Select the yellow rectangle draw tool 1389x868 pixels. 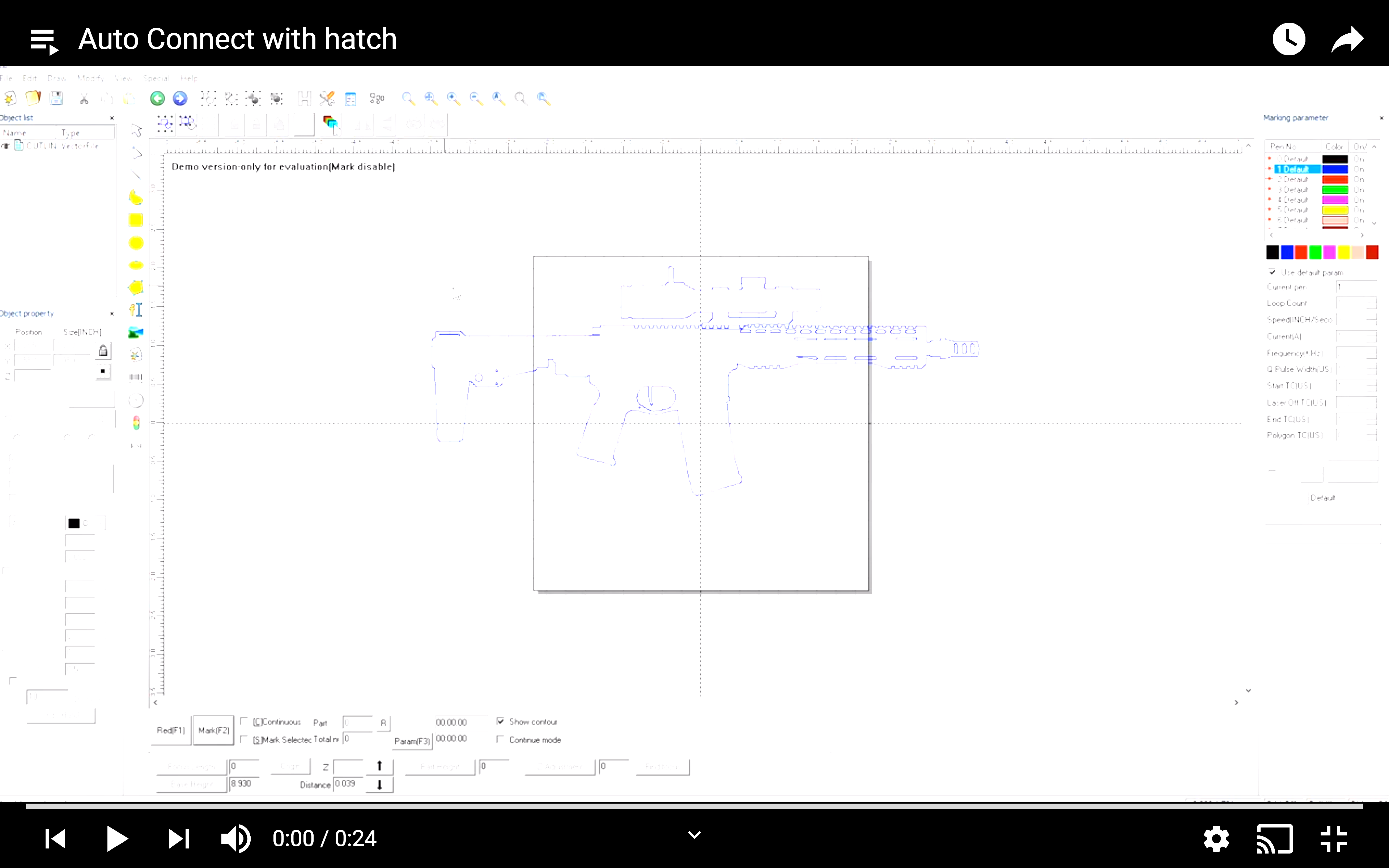click(x=136, y=220)
